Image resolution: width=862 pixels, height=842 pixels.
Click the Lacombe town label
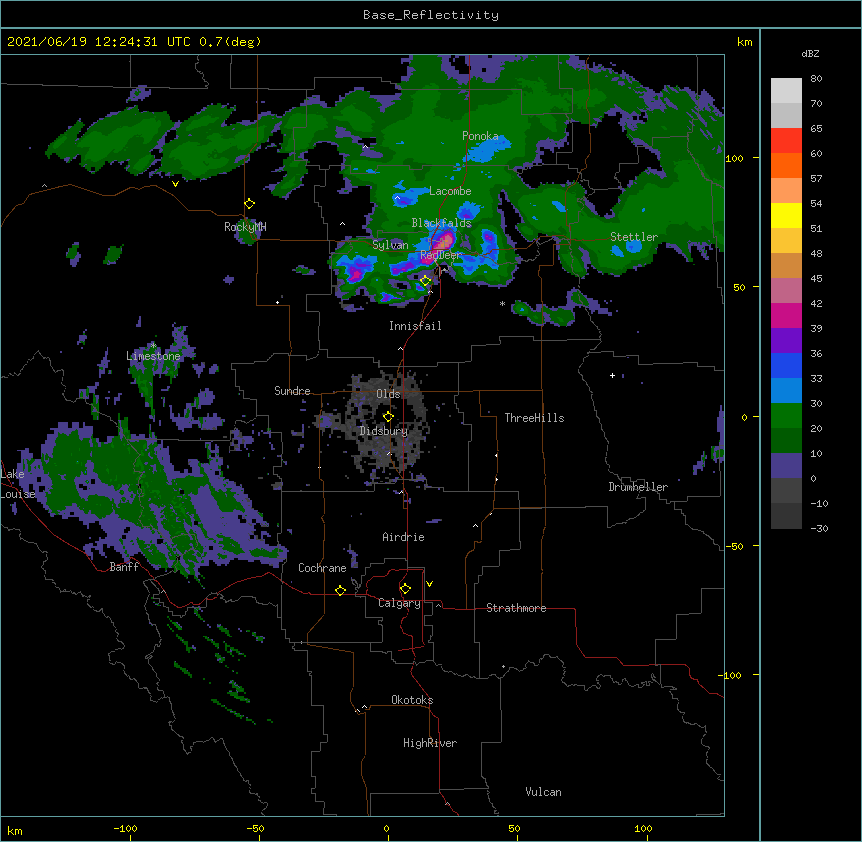(x=450, y=191)
